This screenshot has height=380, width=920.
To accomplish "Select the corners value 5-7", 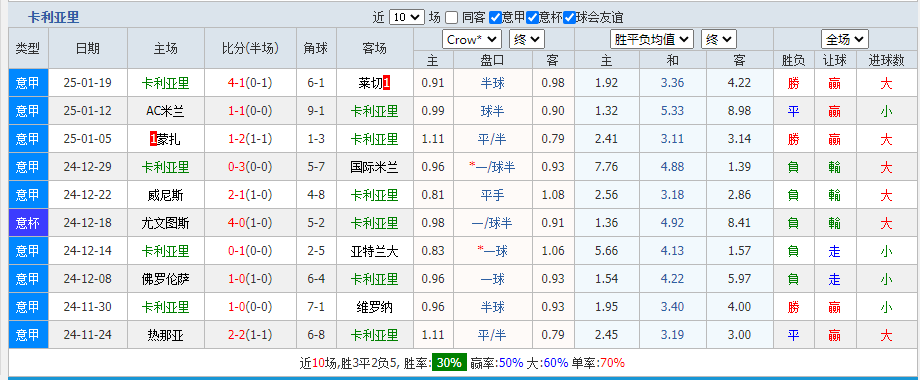I will pos(316,167).
